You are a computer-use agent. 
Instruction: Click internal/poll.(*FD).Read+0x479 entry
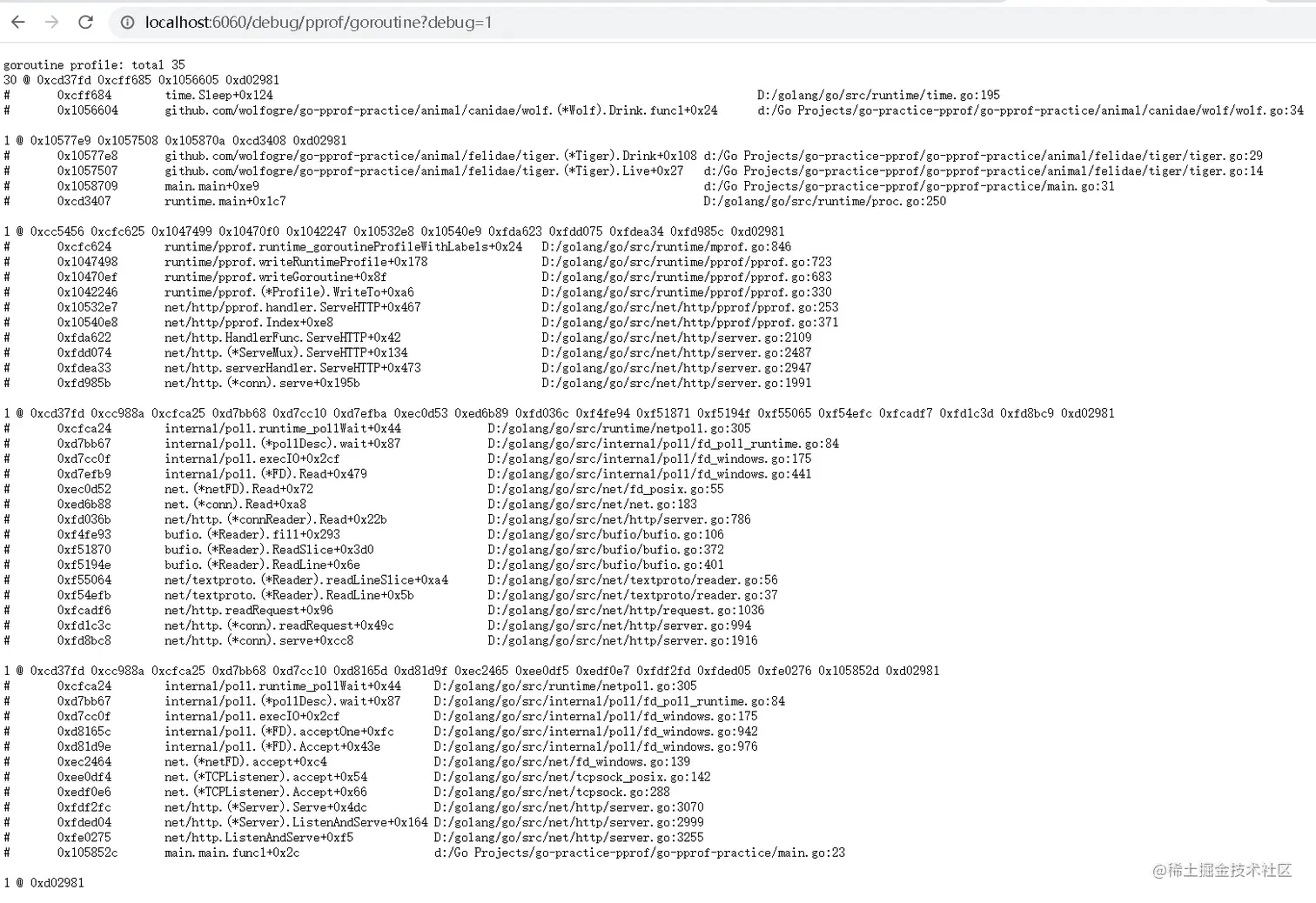(265, 474)
